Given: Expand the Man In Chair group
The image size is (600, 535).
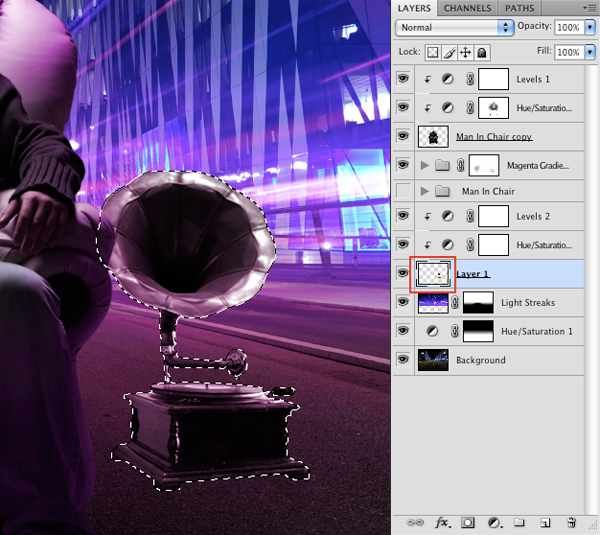Looking at the screenshot, I should click(424, 191).
